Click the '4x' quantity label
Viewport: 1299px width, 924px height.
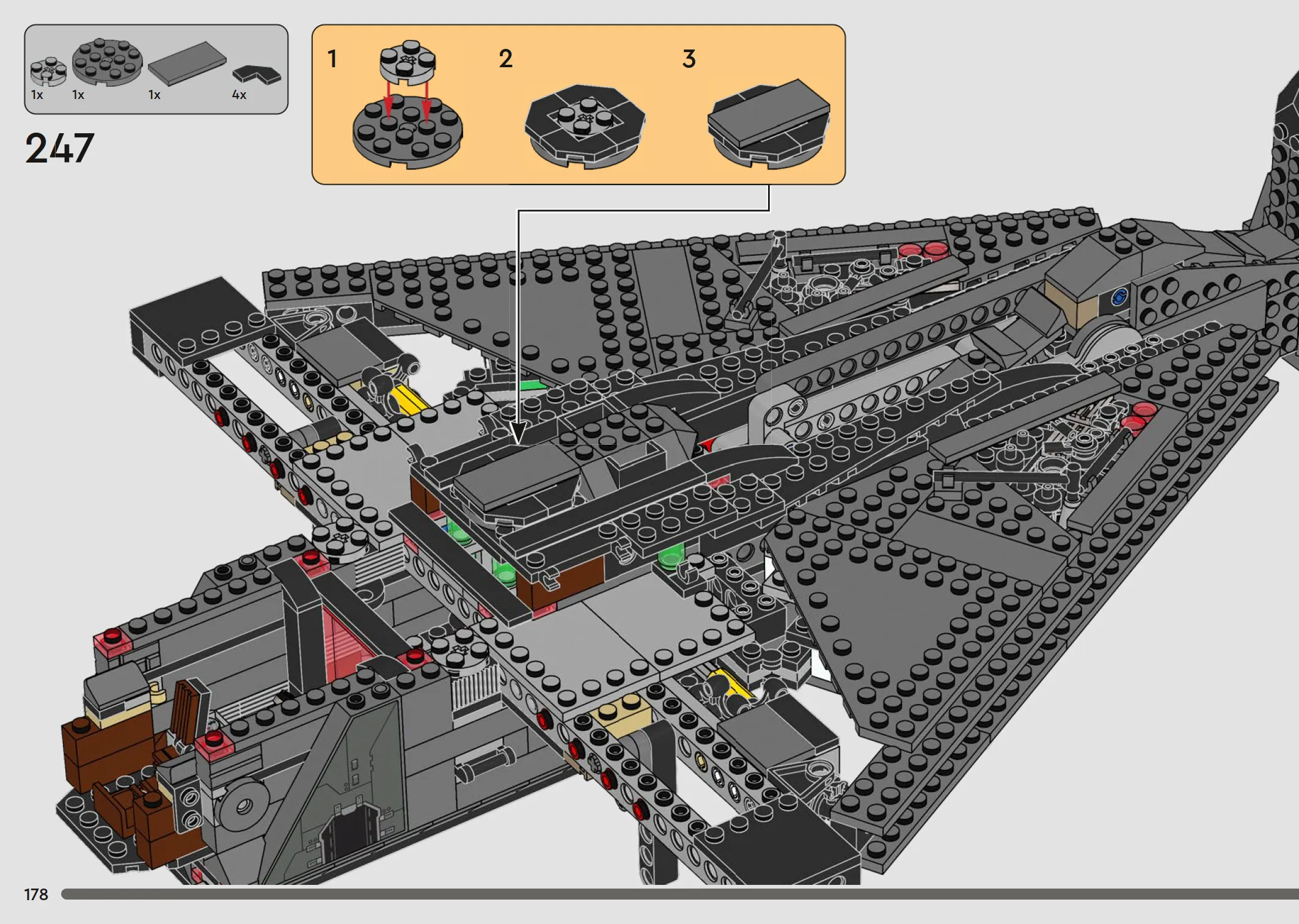[x=239, y=95]
